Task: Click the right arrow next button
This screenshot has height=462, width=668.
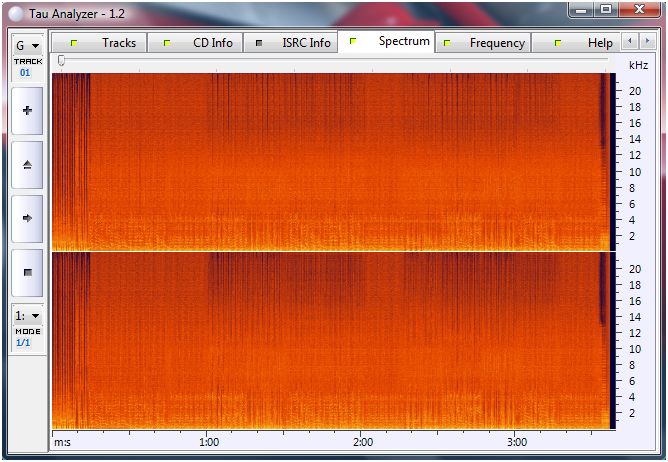Action: point(27,217)
